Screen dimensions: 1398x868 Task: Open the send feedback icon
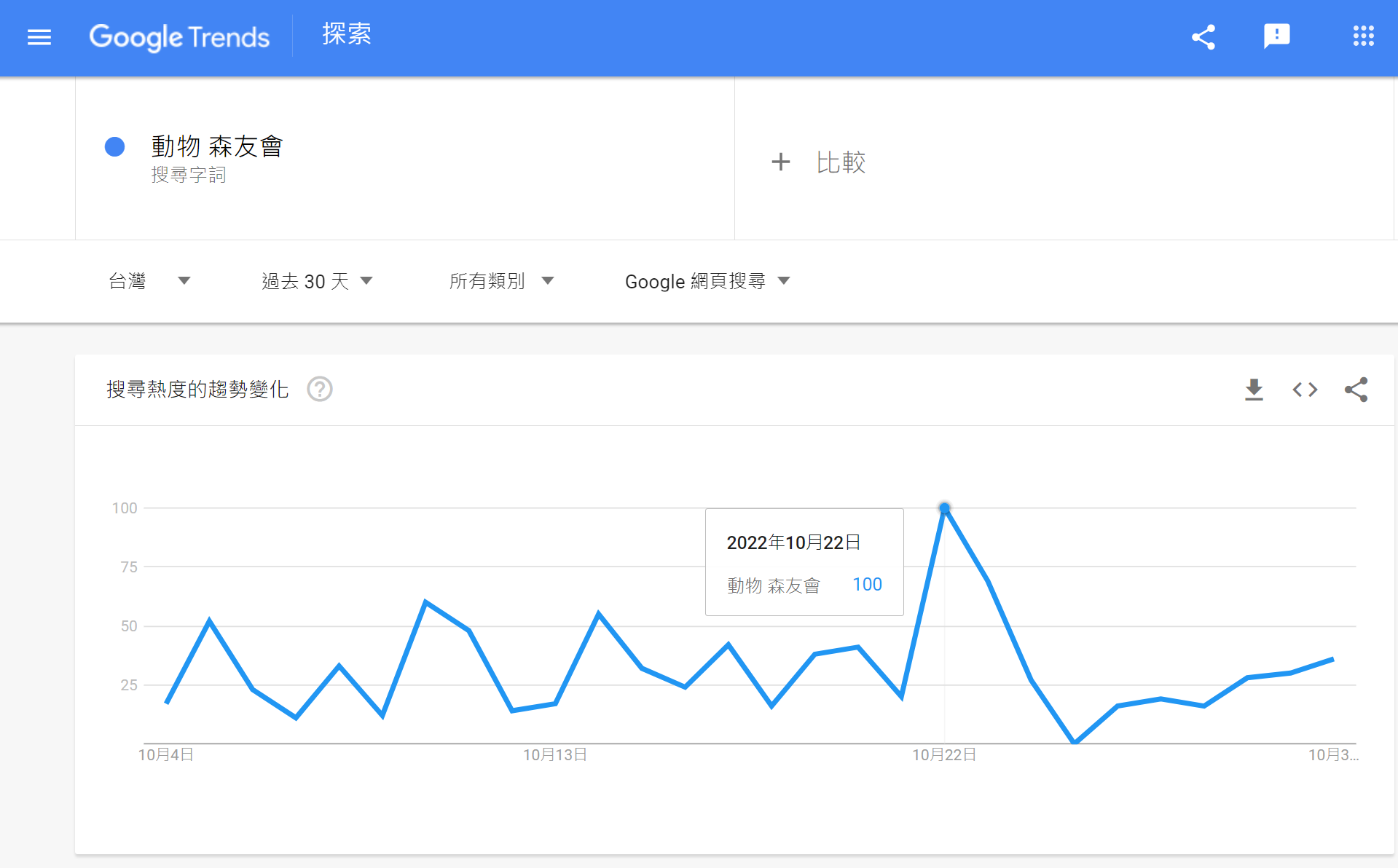pyautogui.click(x=1276, y=36)
